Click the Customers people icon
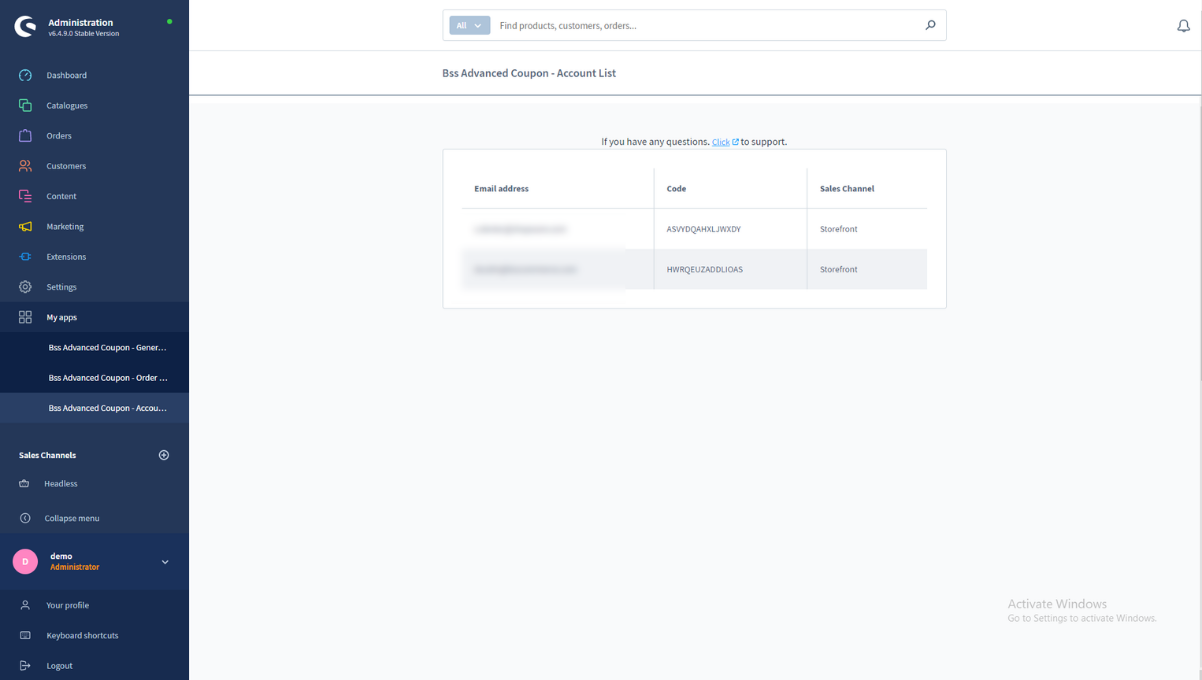 tap(25, 166)
